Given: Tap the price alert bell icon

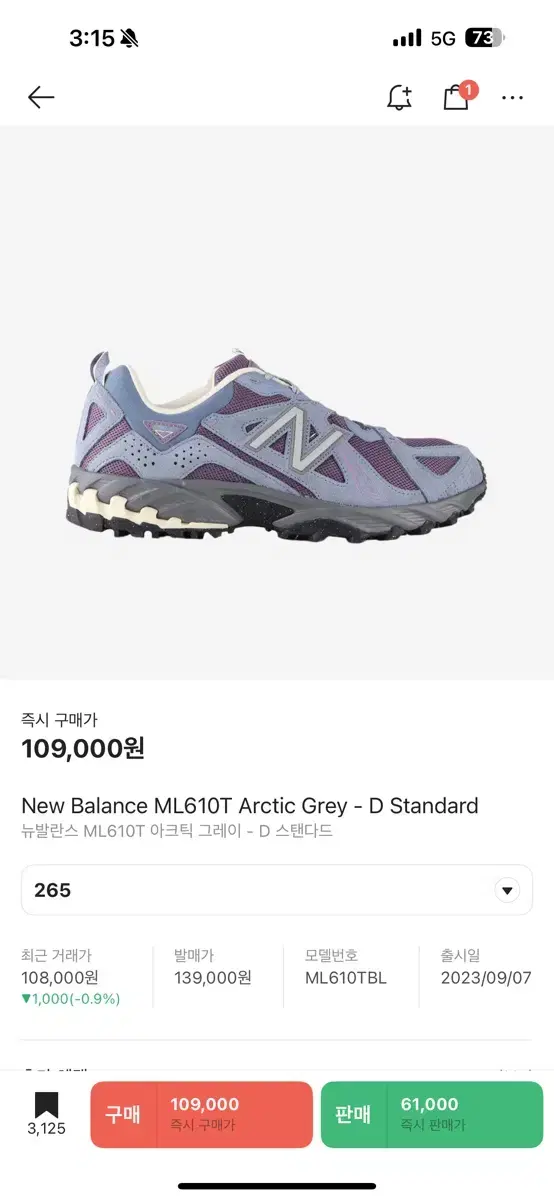Looking at the screenshot, I should 399,97.
